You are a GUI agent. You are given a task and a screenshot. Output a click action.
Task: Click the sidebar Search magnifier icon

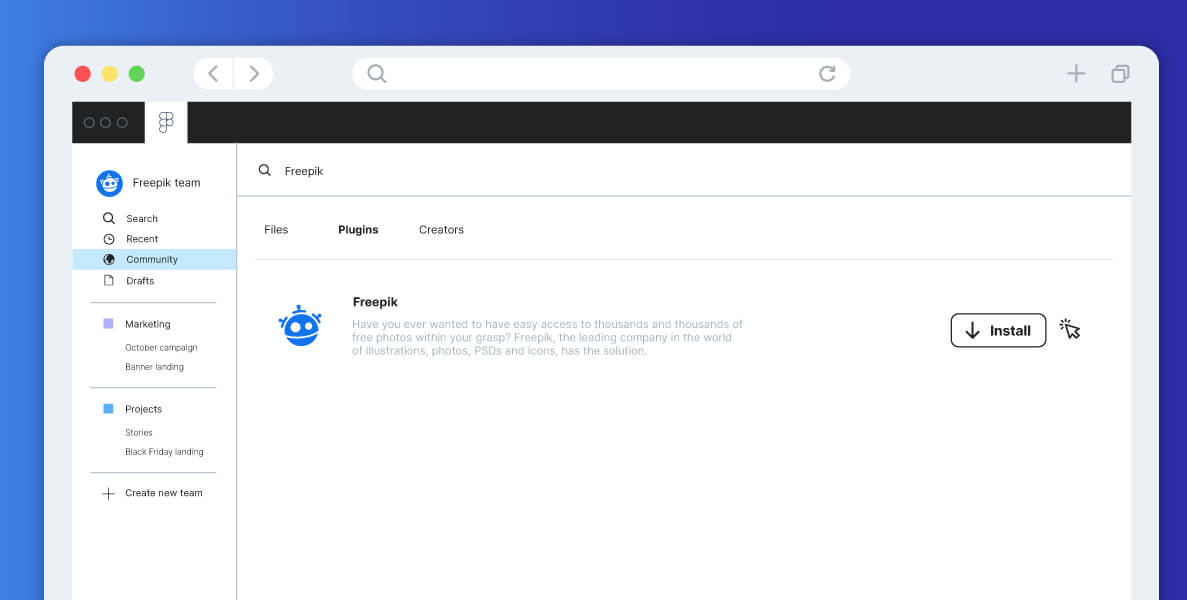tap(109, 218)
